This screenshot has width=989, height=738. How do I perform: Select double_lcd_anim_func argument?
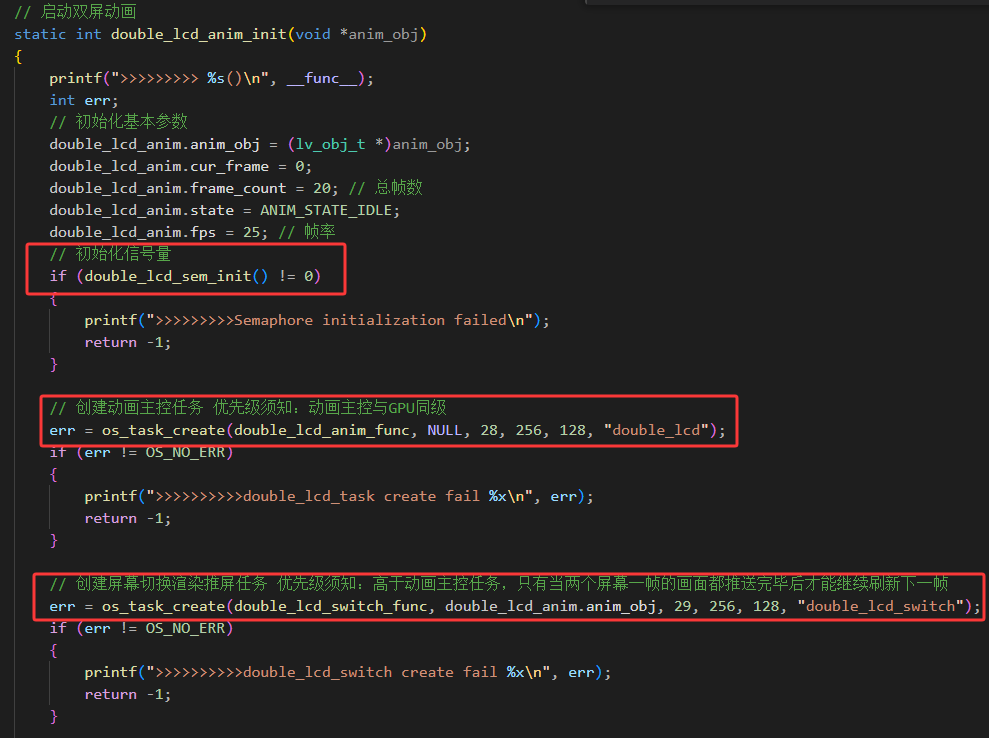click(322, 430)
